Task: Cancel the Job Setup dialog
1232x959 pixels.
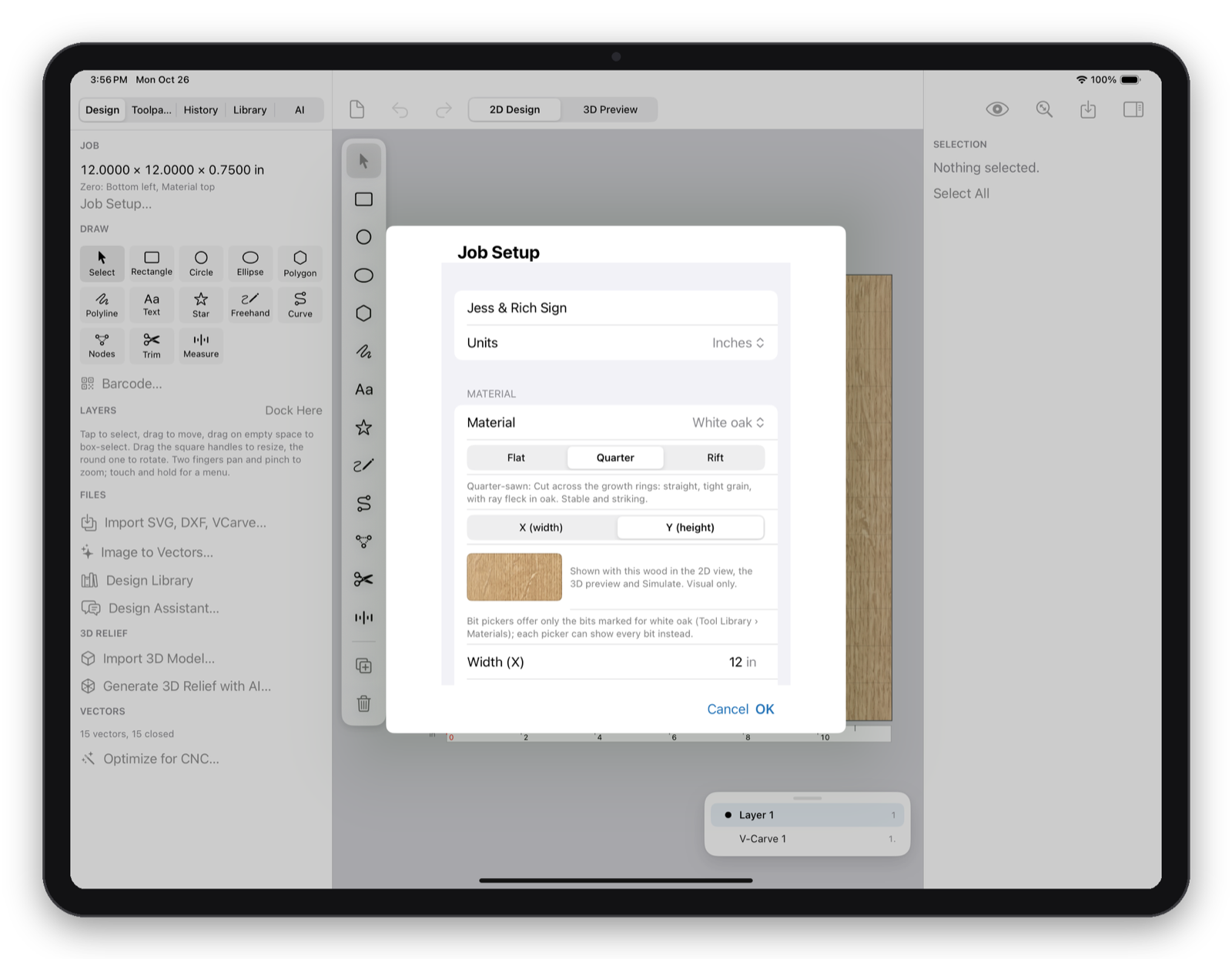Action: point(728,709)
